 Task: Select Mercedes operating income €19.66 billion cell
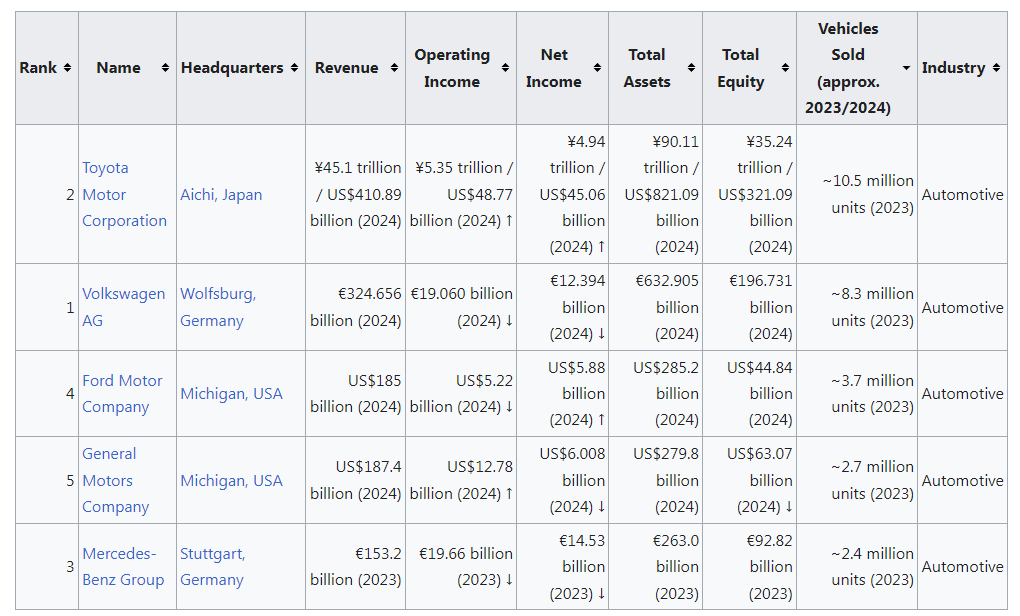(461, 567)
